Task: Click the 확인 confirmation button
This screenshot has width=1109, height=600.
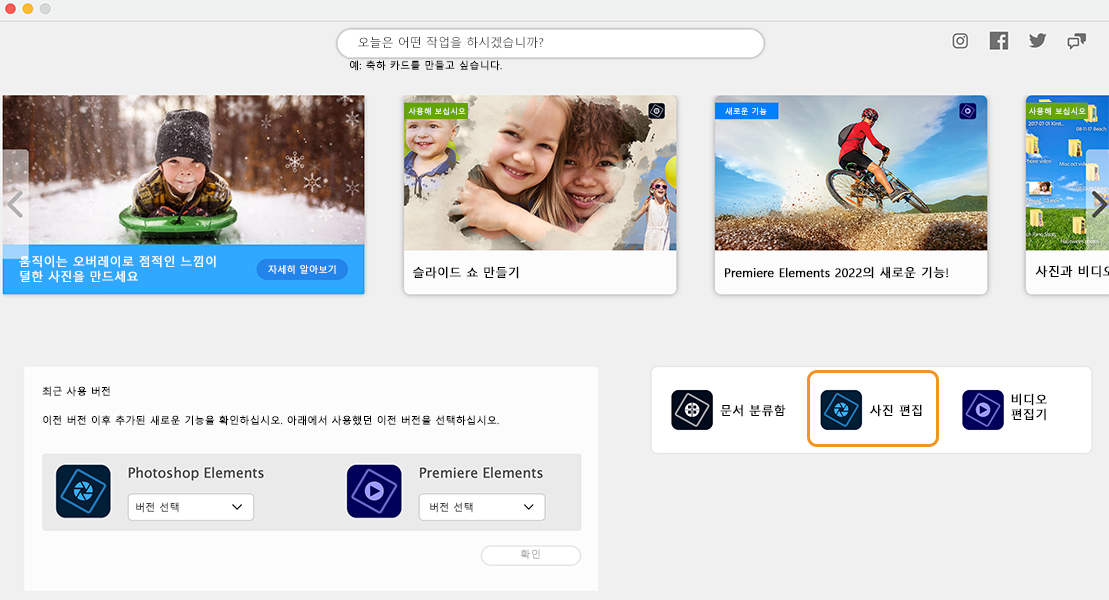Action: pyautogui.click(x=530, y=555)
